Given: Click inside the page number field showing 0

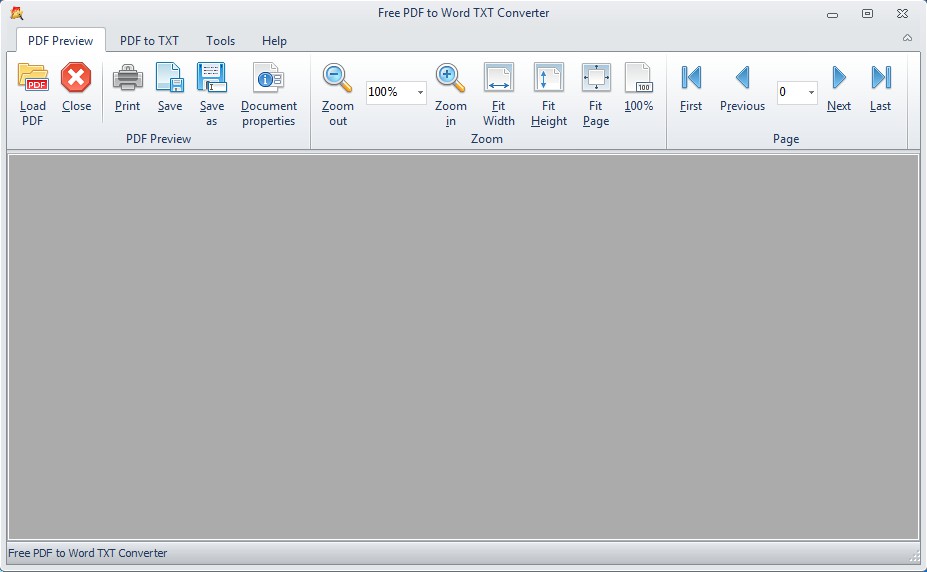Looking at the screenshot, I should click(x=791, y=92).
